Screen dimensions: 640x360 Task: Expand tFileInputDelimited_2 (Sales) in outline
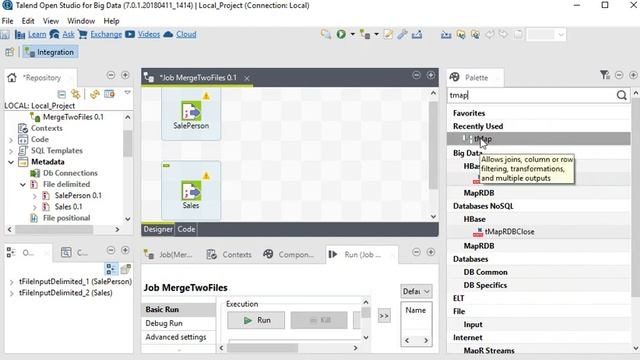click(x=11, y=293)
